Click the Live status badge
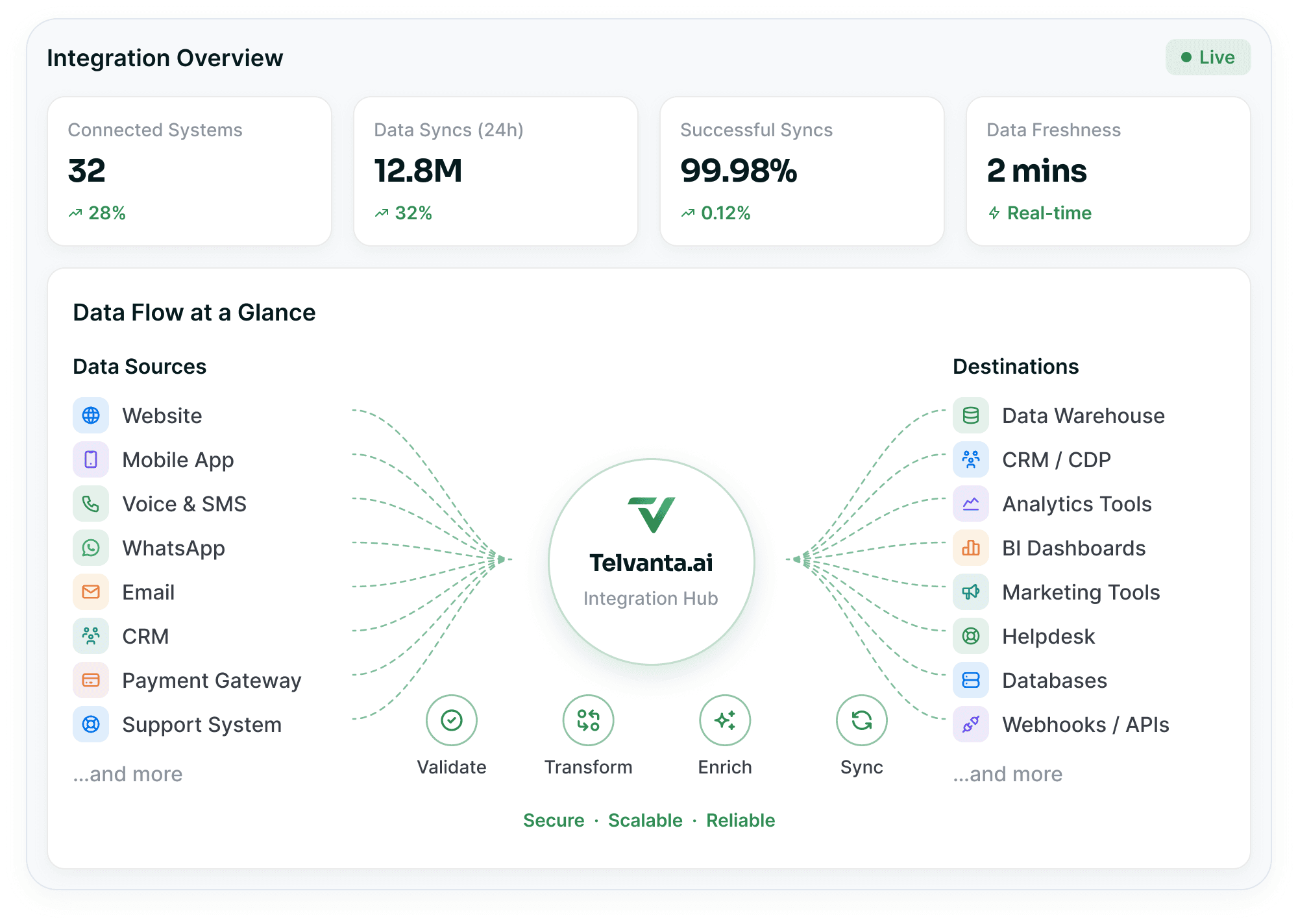 tap(1208, 57)
